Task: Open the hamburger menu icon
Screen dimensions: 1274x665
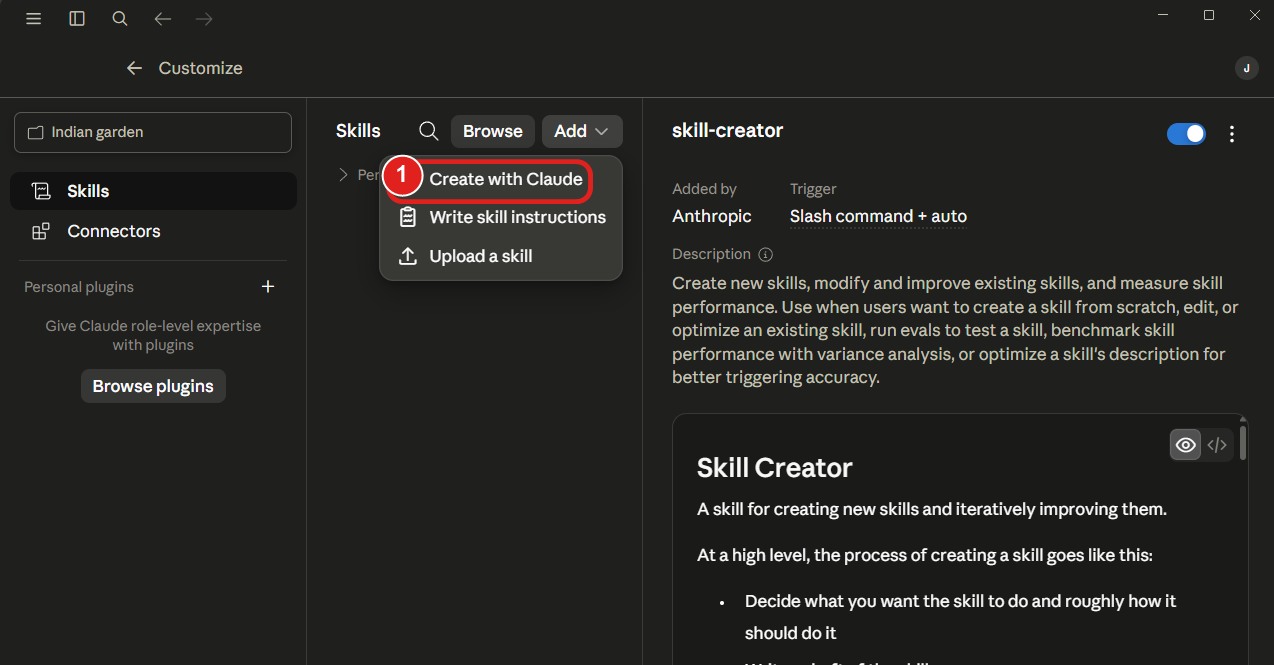Action: pyautogui.click(x=33, y=19)
